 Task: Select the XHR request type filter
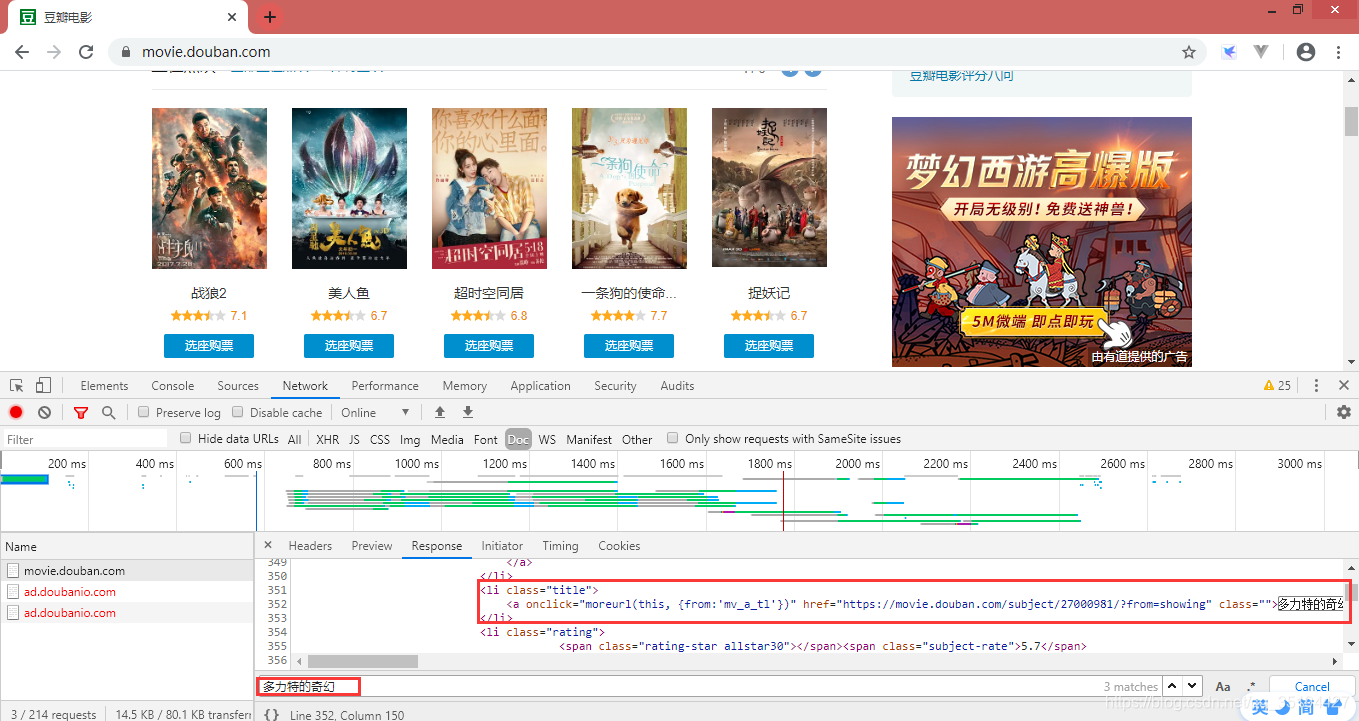click(x=327, y=439)
